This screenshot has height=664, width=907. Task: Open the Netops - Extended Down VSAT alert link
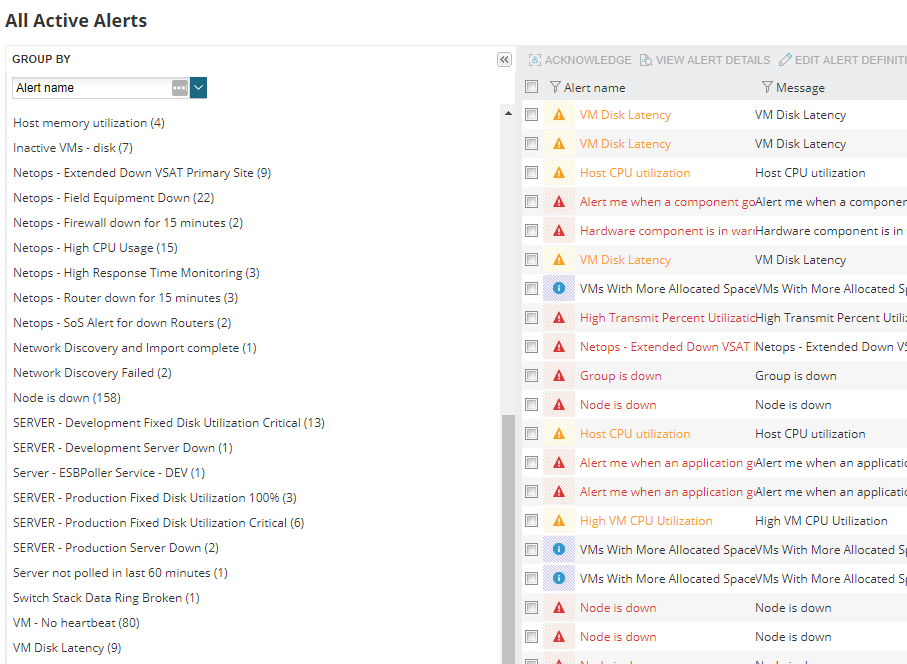[x=667, y=346]
